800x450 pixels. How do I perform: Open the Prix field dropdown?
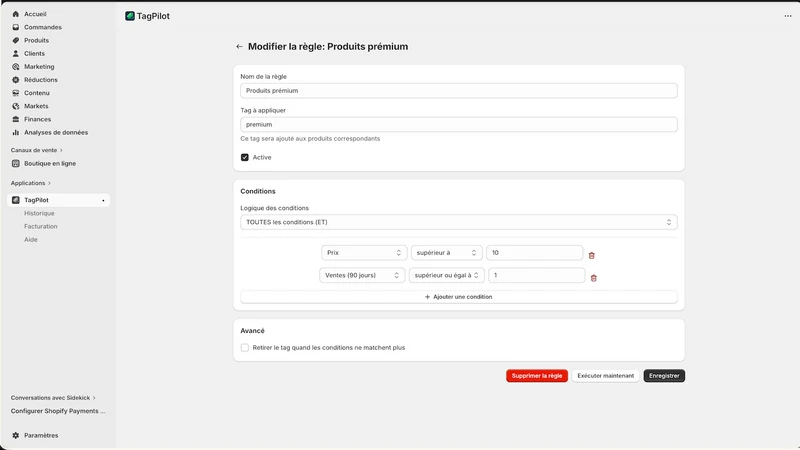point(364,253)
